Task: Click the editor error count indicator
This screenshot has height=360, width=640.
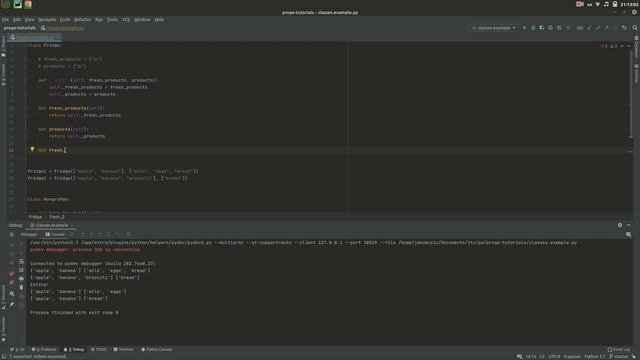Action: click(x=604, y=46)
